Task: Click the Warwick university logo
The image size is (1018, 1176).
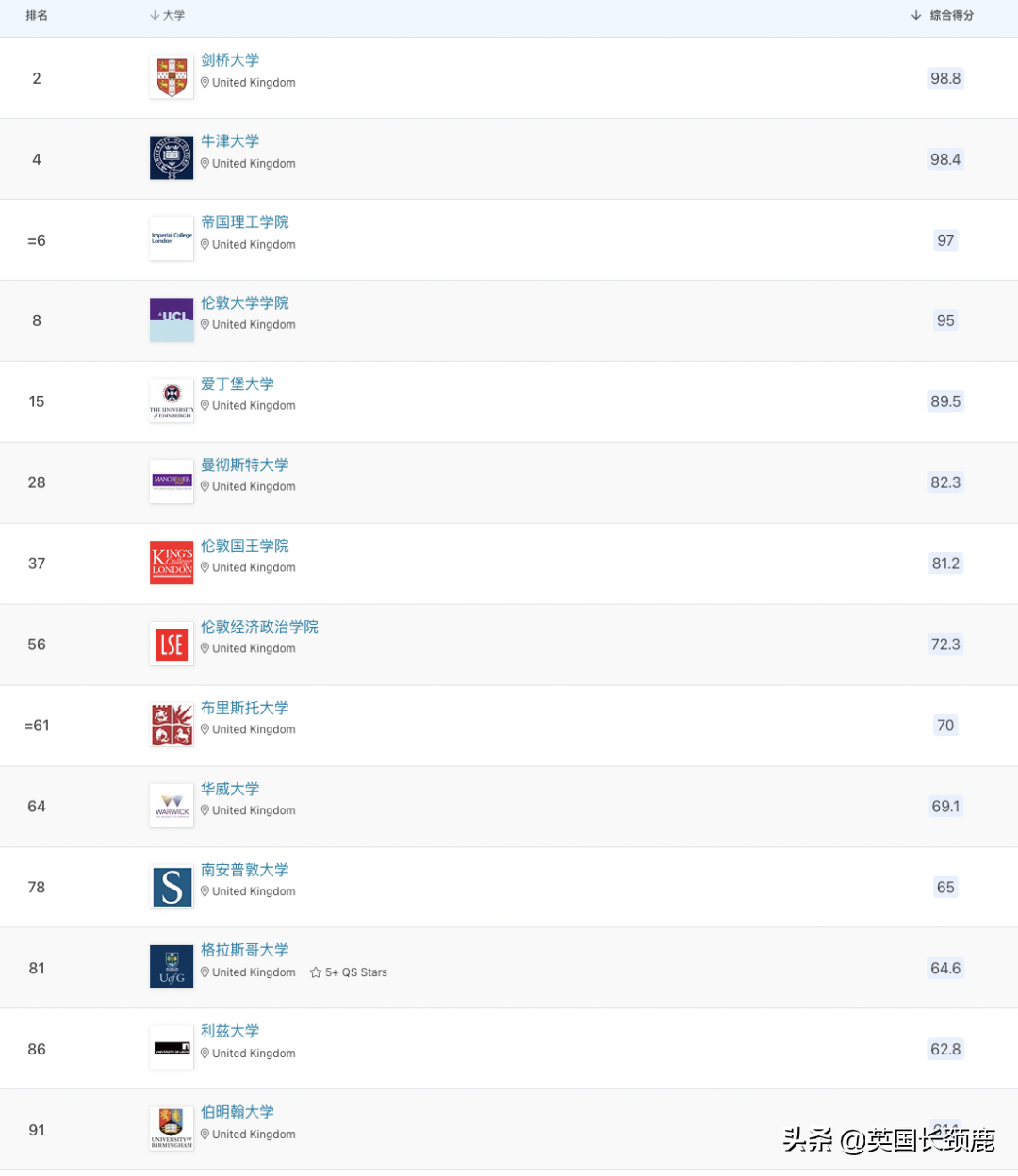Action: [x=172, y=806]
